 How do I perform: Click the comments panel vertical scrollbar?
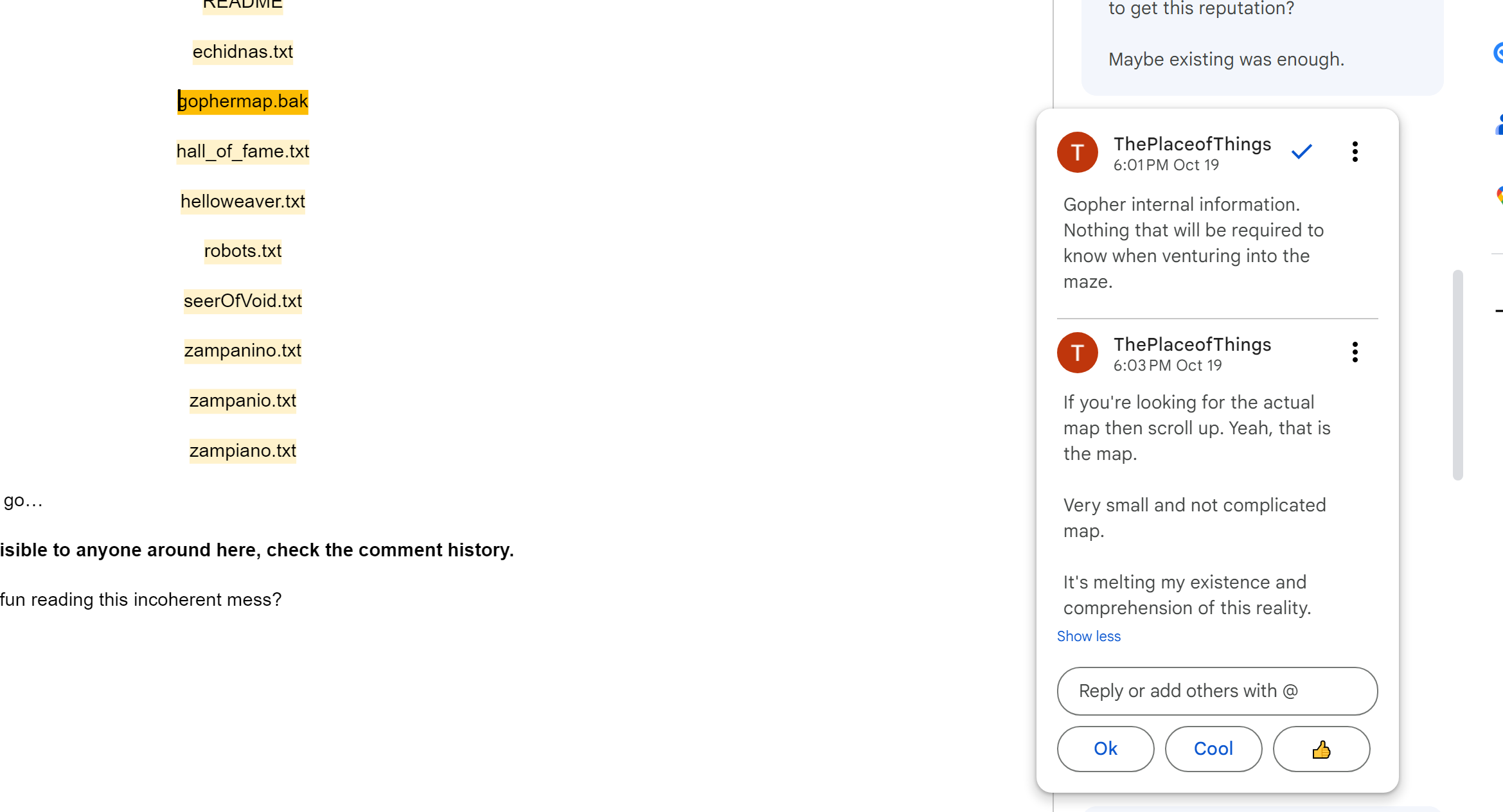click(x=1457, y=375)
